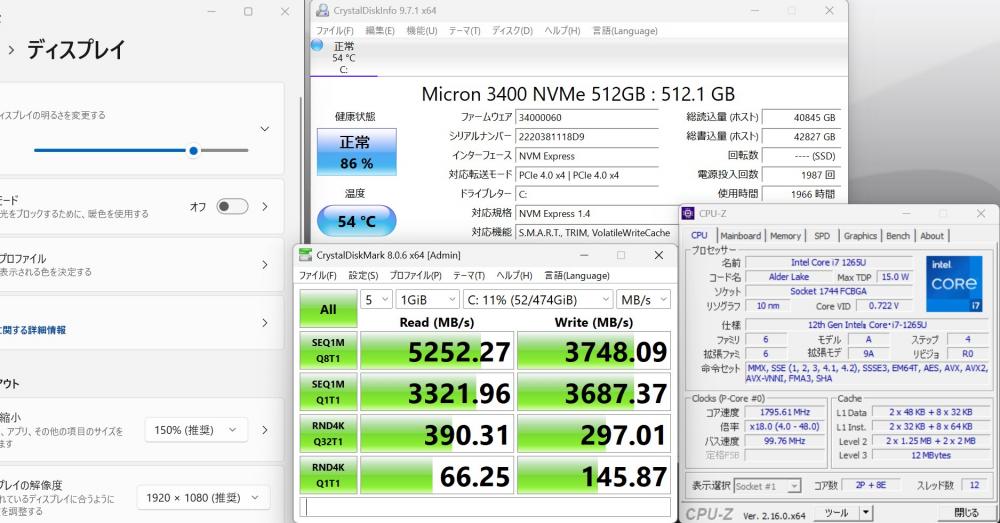Click the Intel Core i7 logo in CPU-Z
The image size is (1000, 523).
click(954, 284)
